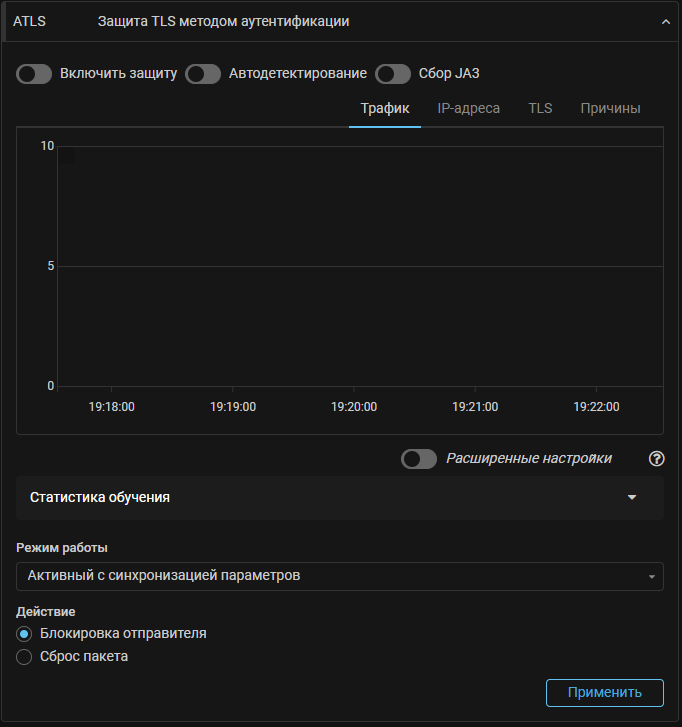Viewport: 682px width, 727px height.
Task: Select the Блокировка отправителя radio option
Action: (25, 633)
